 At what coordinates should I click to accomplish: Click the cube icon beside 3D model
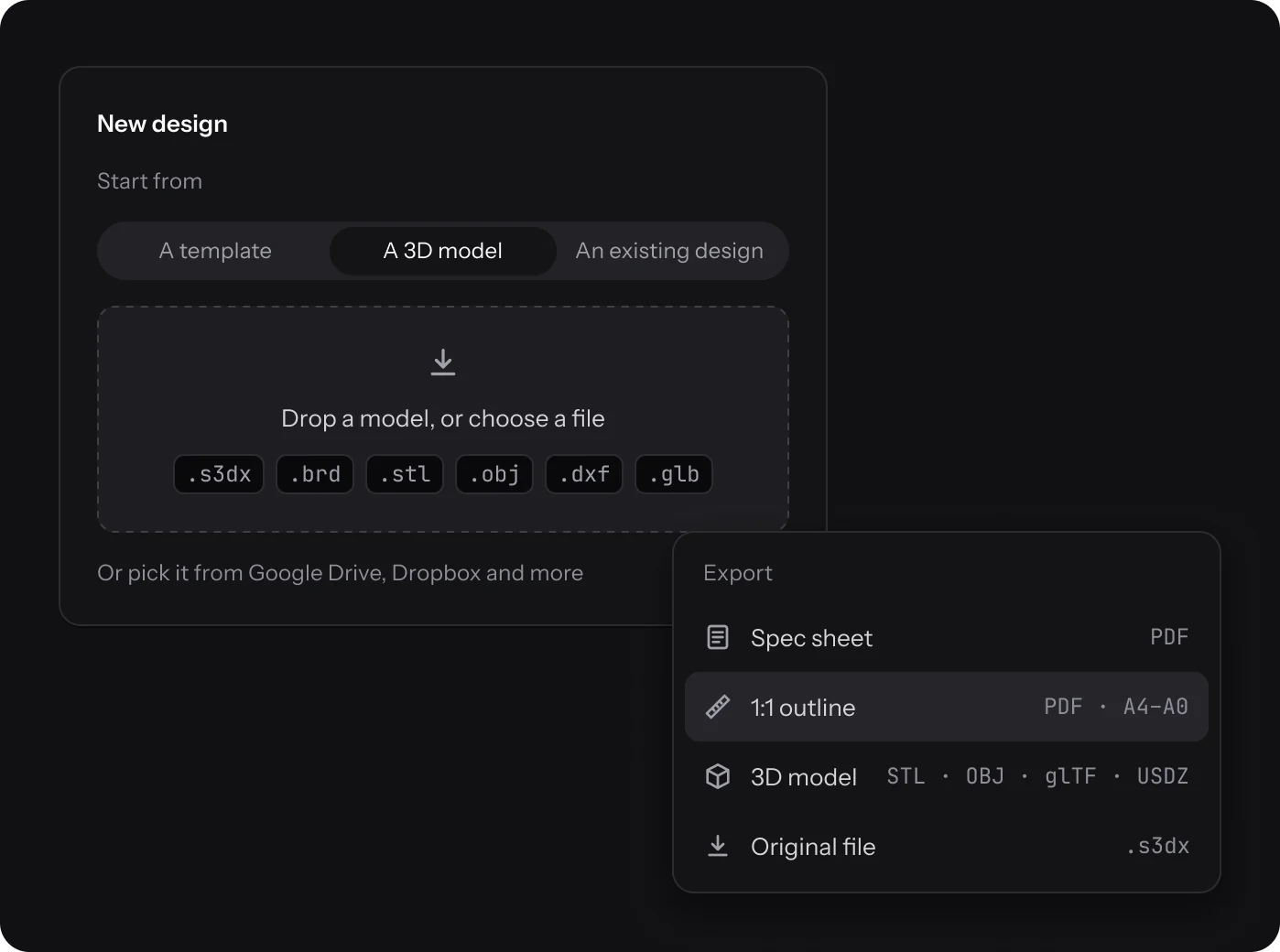pyautogui.click(x=718, y=776)
